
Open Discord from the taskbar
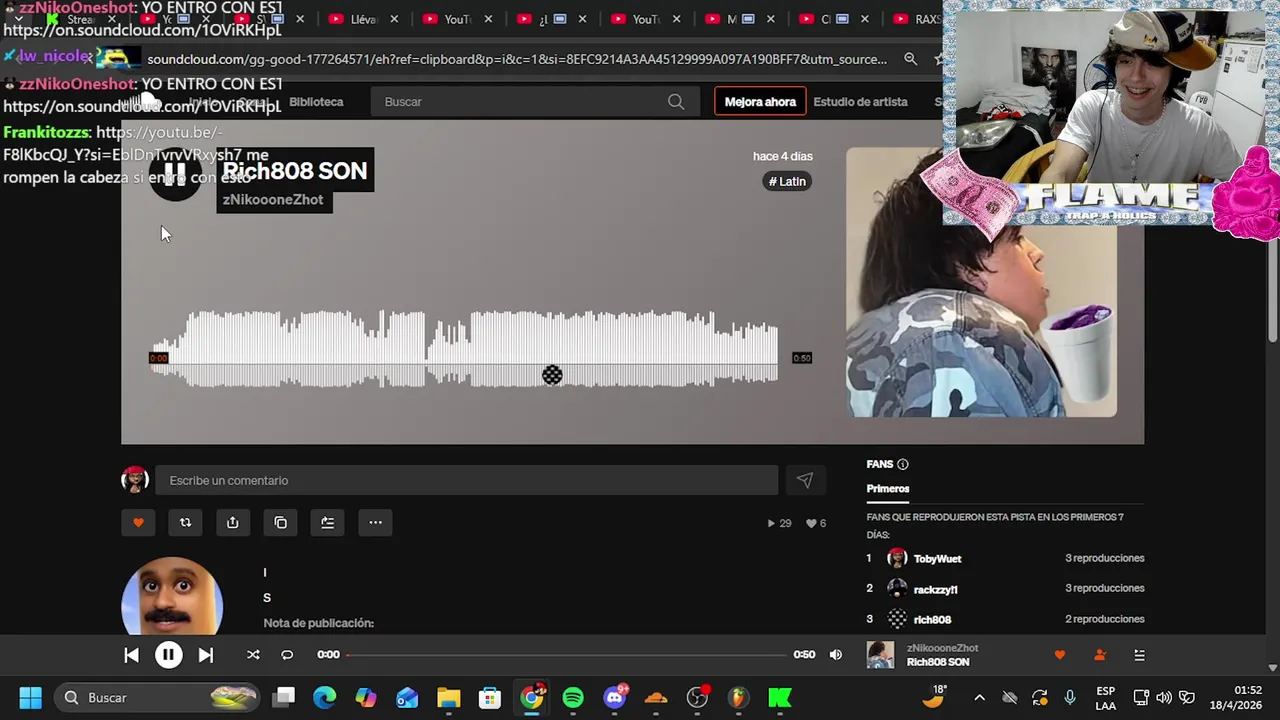614,697
